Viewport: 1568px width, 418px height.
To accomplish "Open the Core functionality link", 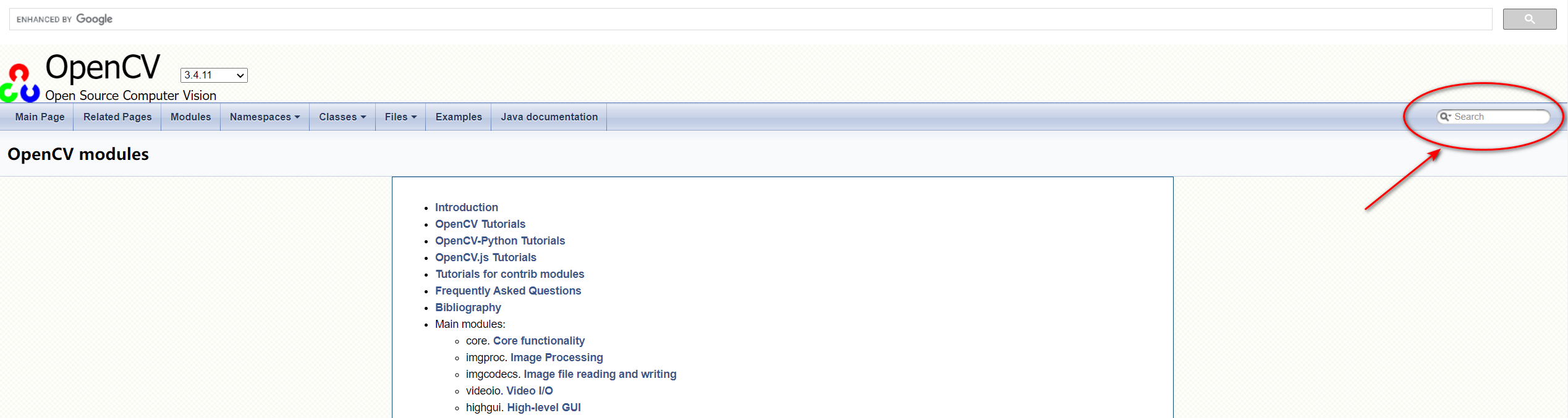I will pyautogui.click(x=539, y=341).
